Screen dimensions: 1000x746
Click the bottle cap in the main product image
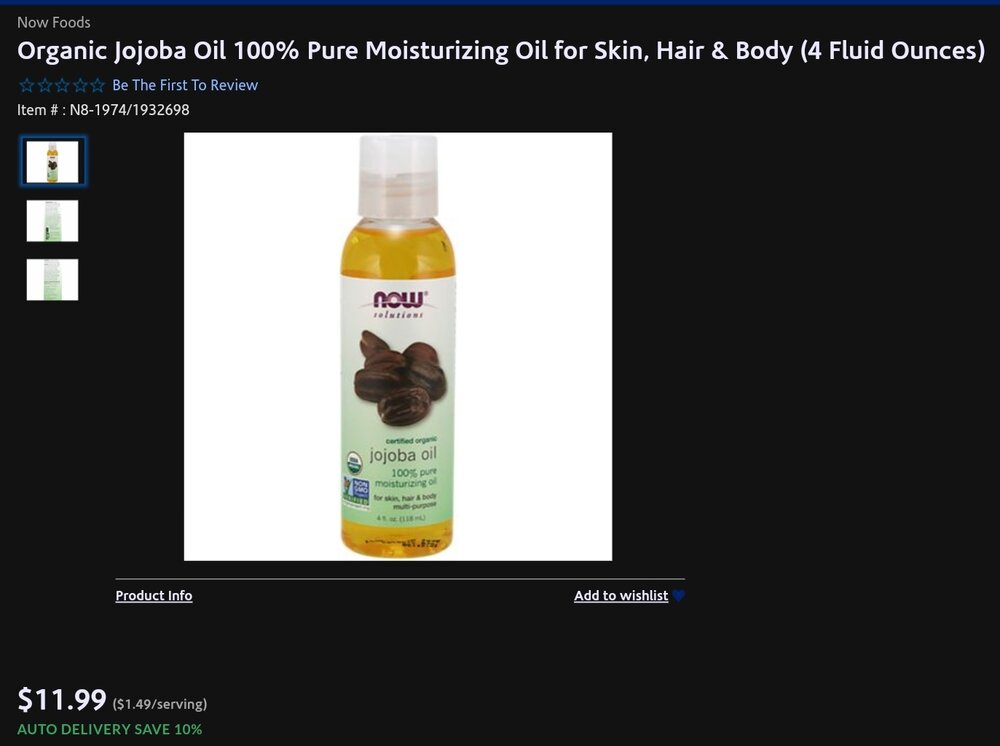click(x=399, y=176)
